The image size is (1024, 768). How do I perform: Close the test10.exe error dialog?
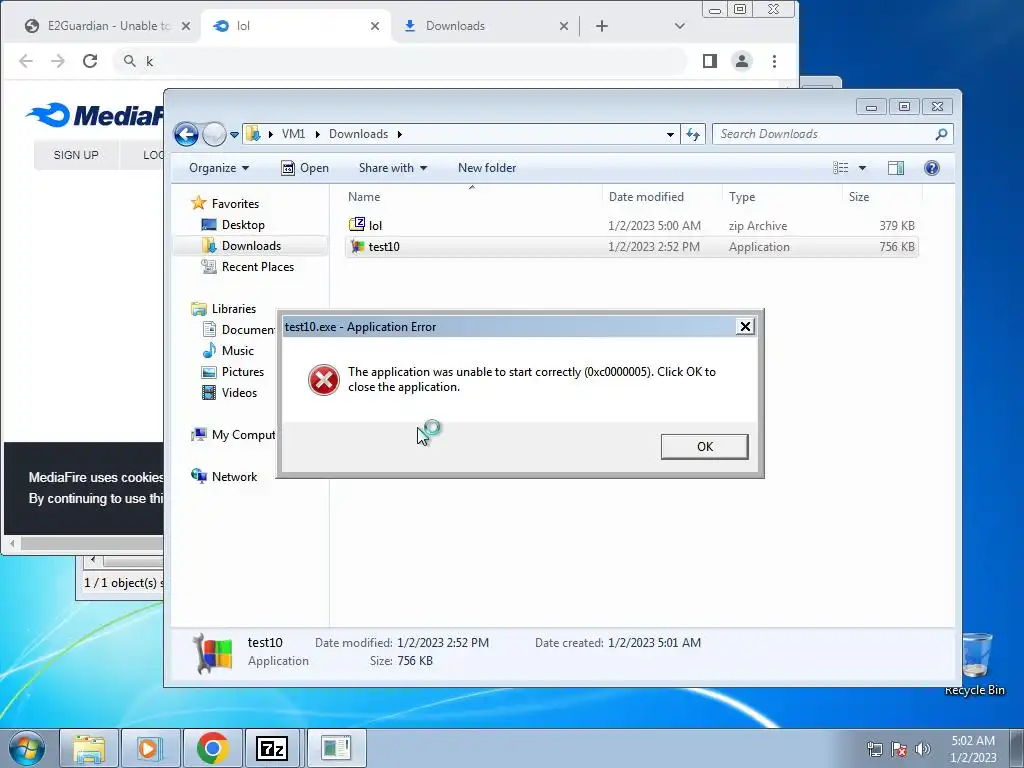pyautogui.click(x=744, y=327)
